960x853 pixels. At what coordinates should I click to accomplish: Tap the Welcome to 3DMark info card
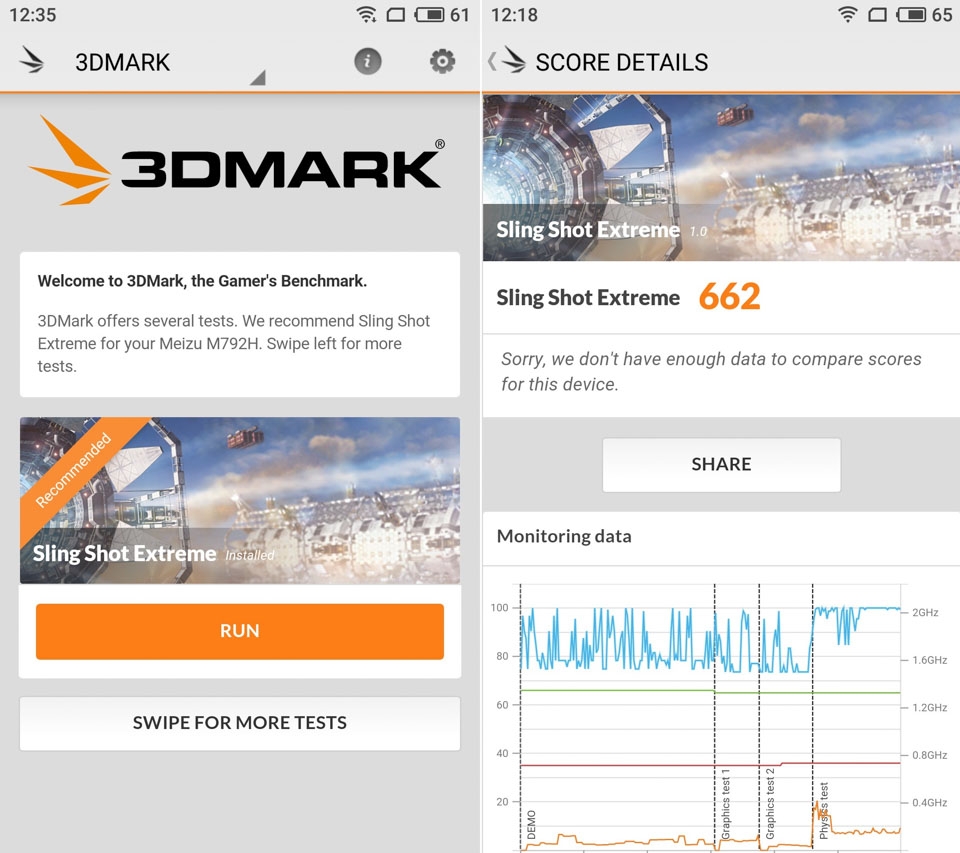coord(239,325)
